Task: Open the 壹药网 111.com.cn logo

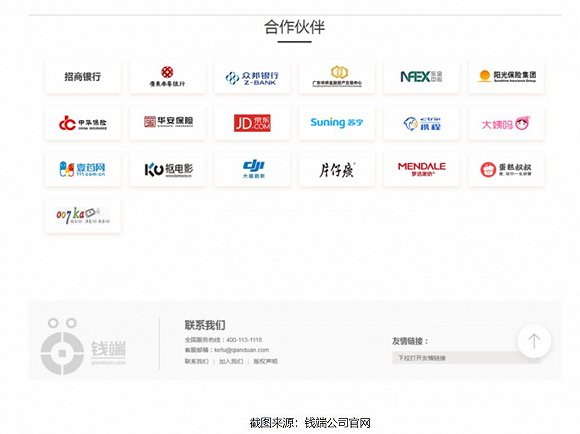Action: 82,169
